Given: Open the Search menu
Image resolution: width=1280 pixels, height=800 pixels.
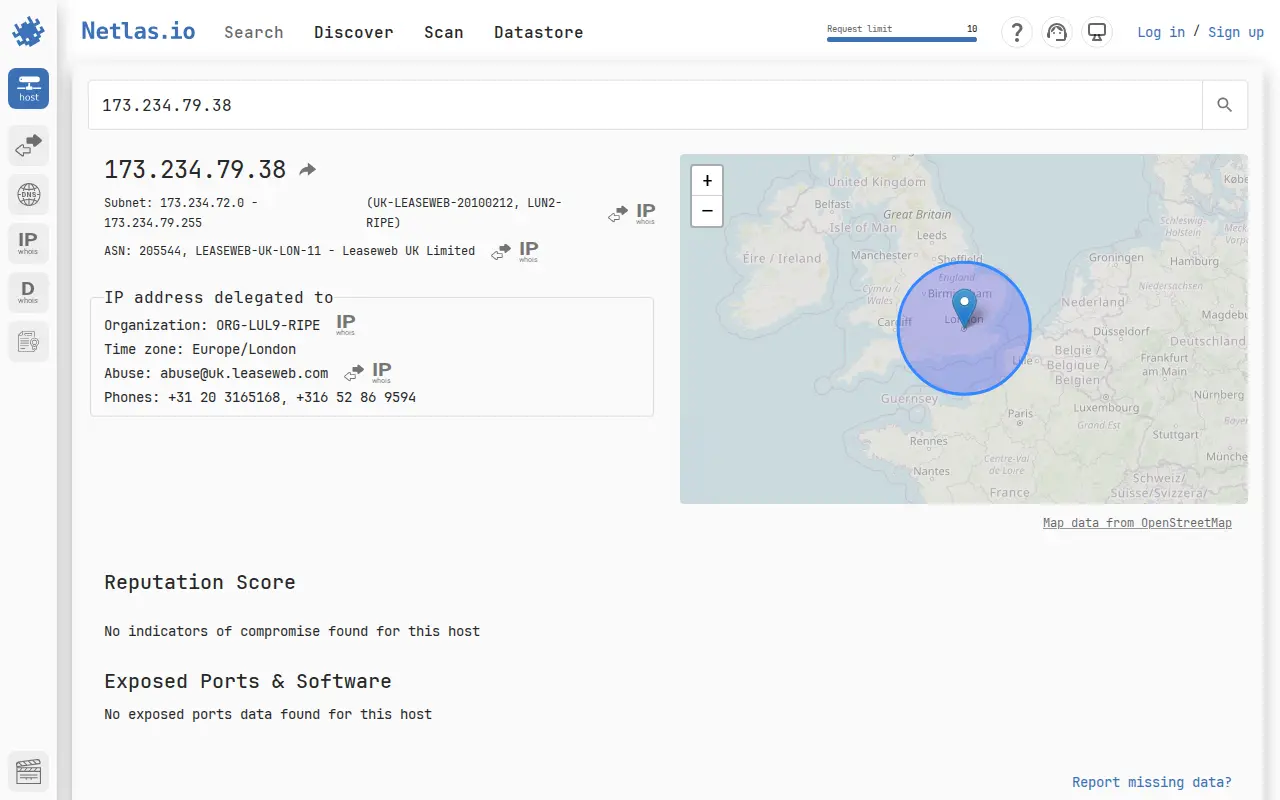Looking at the screenshot, I should coord(254,32).
